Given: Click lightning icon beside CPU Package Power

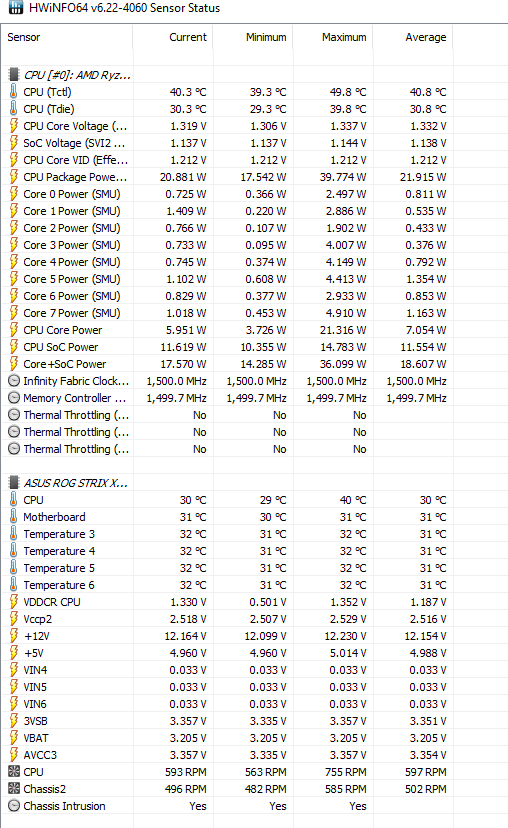Looking at the screenshot, I should (14, 177).
